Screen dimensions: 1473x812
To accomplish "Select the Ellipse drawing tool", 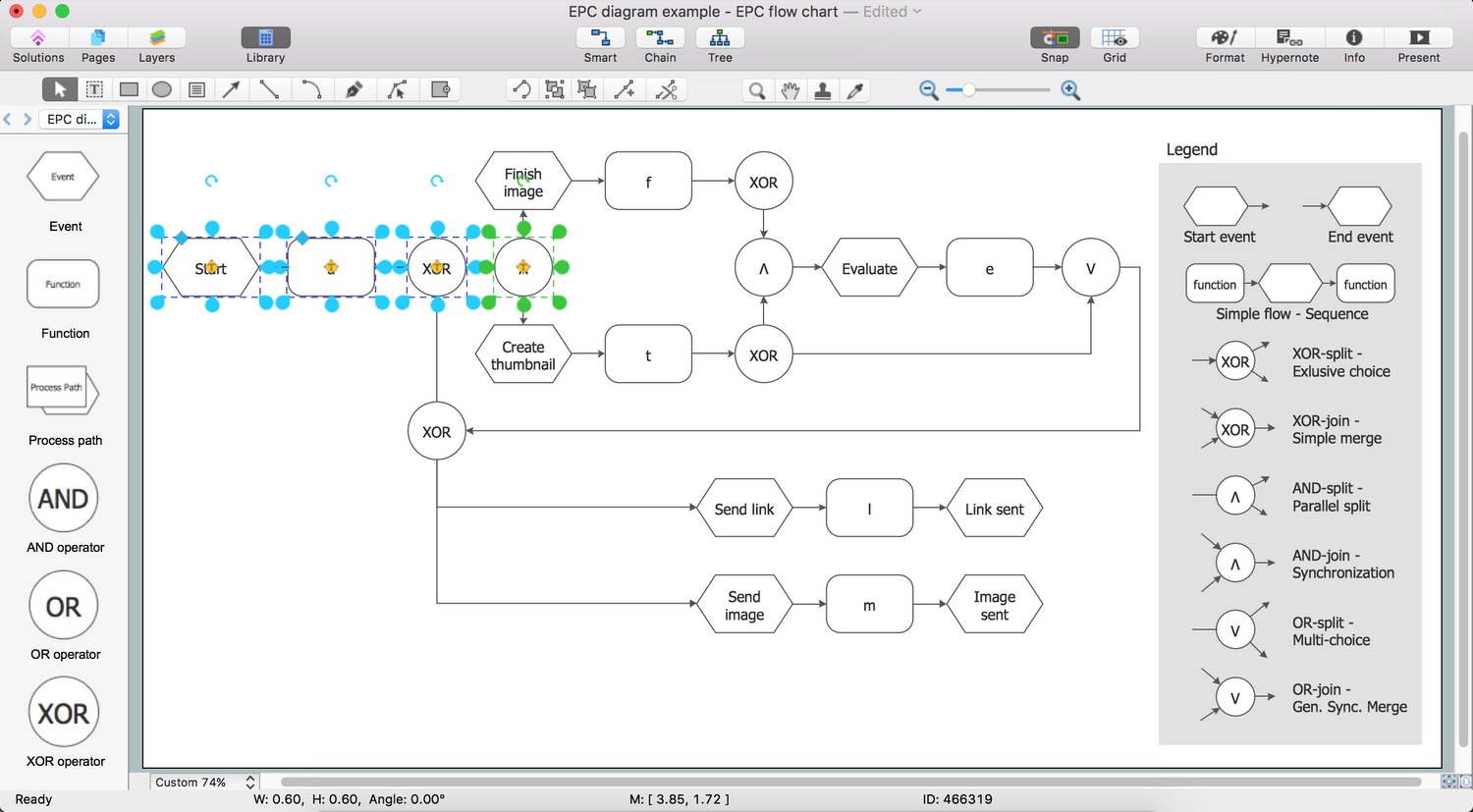I will 162,90.
